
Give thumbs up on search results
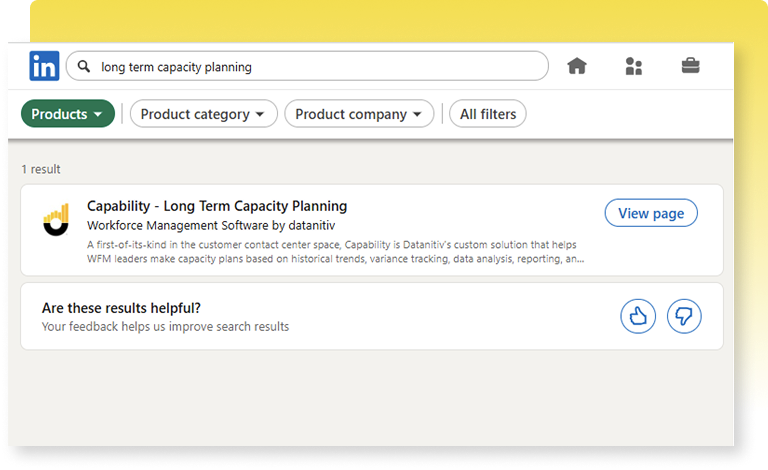638,317
